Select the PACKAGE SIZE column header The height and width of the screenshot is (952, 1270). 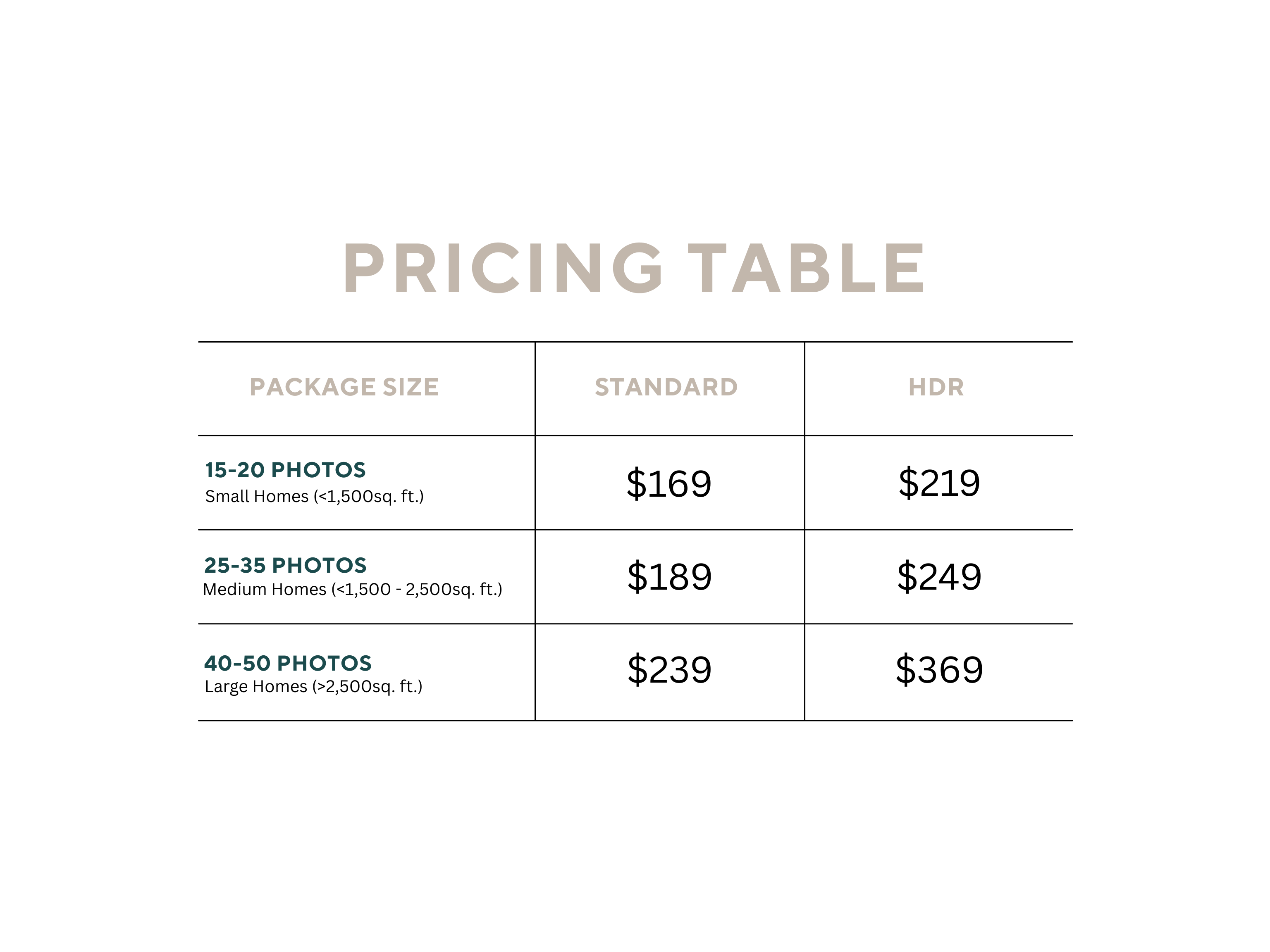tap(344, 387)
